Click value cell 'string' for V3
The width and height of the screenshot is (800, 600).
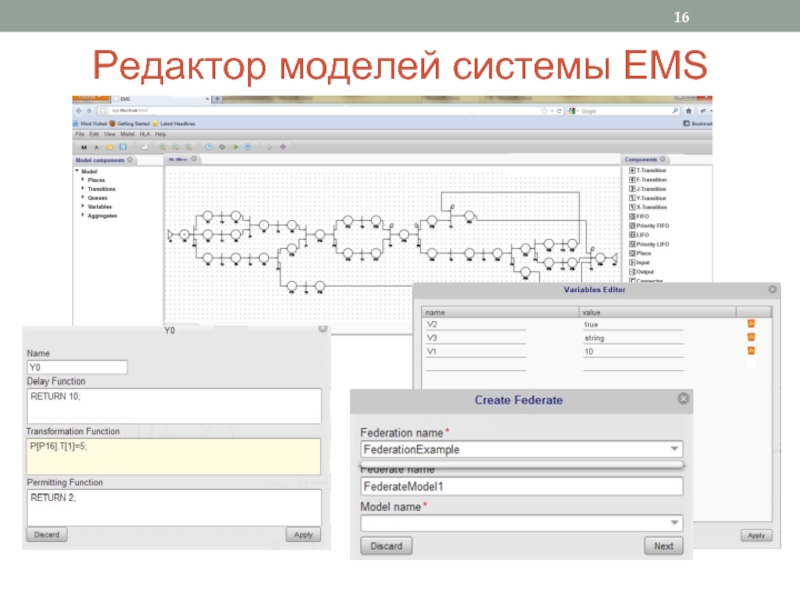point(633,338)
